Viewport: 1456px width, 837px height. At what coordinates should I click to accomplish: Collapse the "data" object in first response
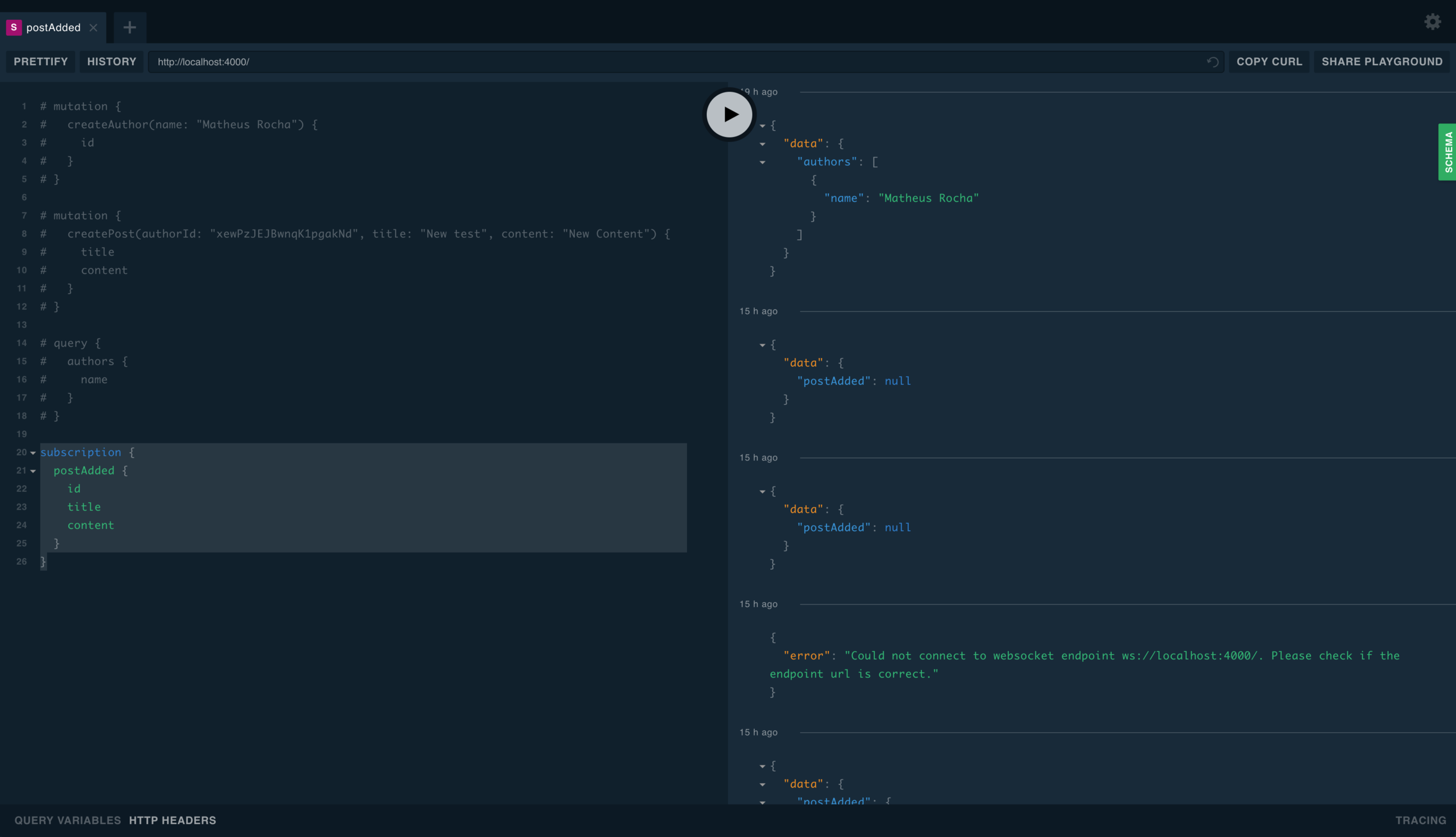tap(763, 144)
